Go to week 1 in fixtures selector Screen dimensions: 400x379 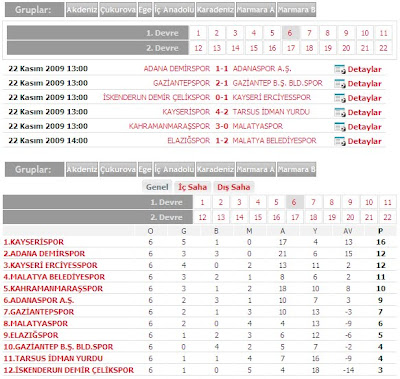pyautogui.click(x=198, y=33)
